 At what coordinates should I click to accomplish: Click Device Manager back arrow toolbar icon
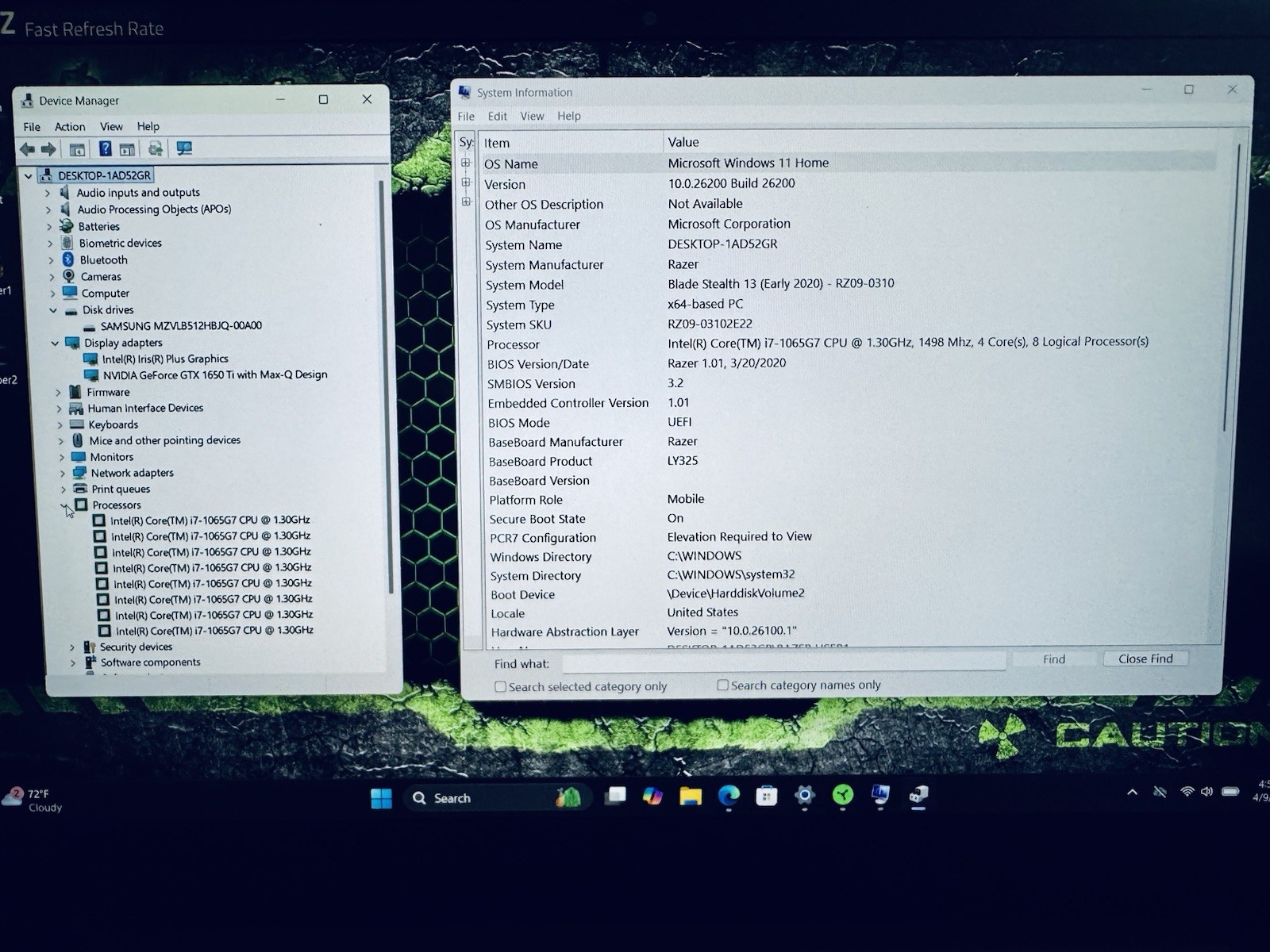click(x=27, y=148)
